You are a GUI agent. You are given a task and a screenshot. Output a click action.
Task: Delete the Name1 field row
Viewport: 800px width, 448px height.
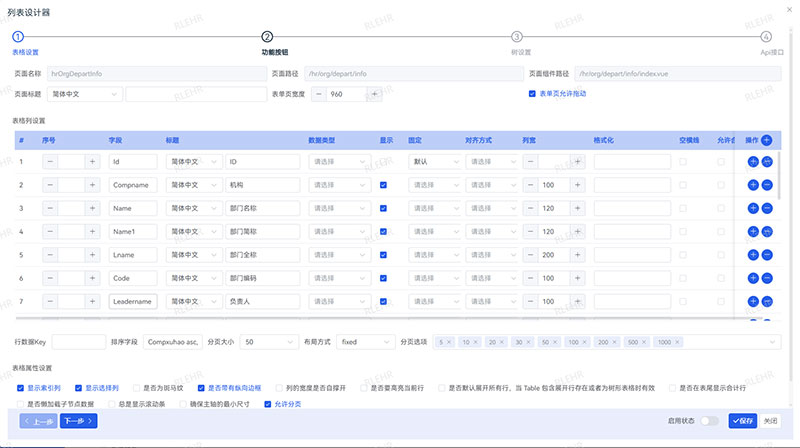(x=767, y=232)
